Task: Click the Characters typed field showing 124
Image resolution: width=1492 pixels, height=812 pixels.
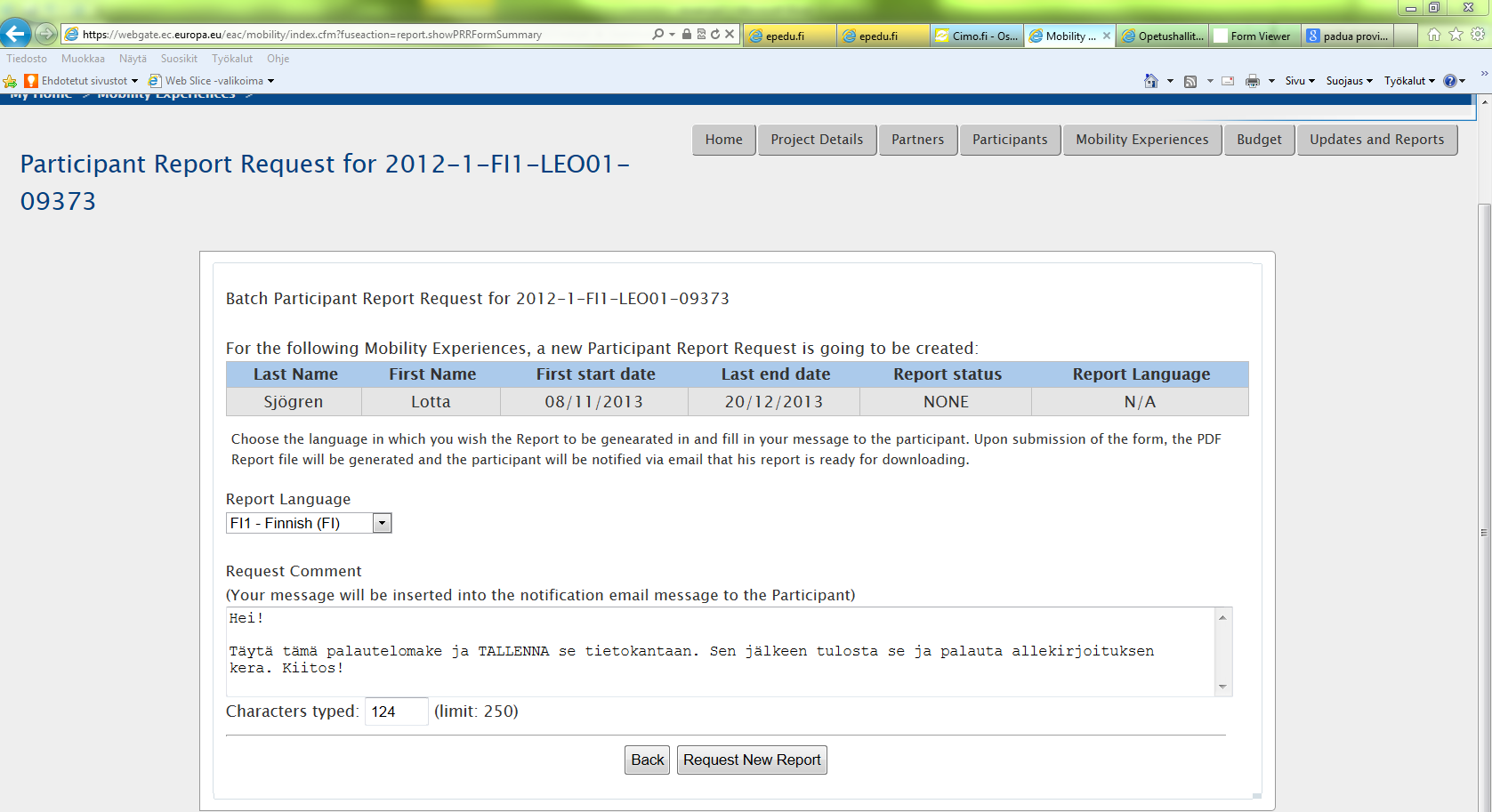Action: [x=397, y=712]
